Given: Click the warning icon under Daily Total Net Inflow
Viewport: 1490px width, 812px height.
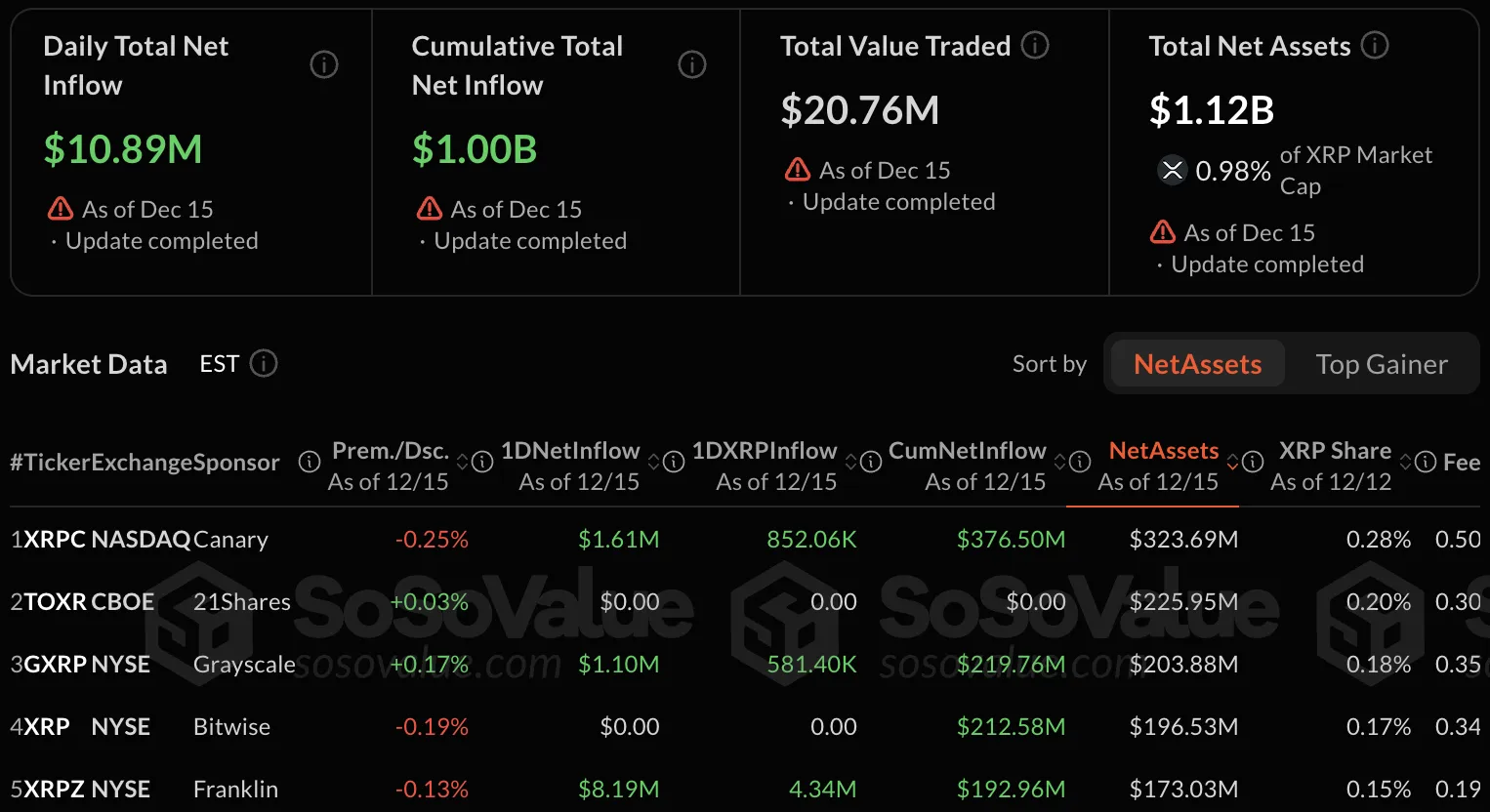Looking at the screenshot, I should (61, 208).
